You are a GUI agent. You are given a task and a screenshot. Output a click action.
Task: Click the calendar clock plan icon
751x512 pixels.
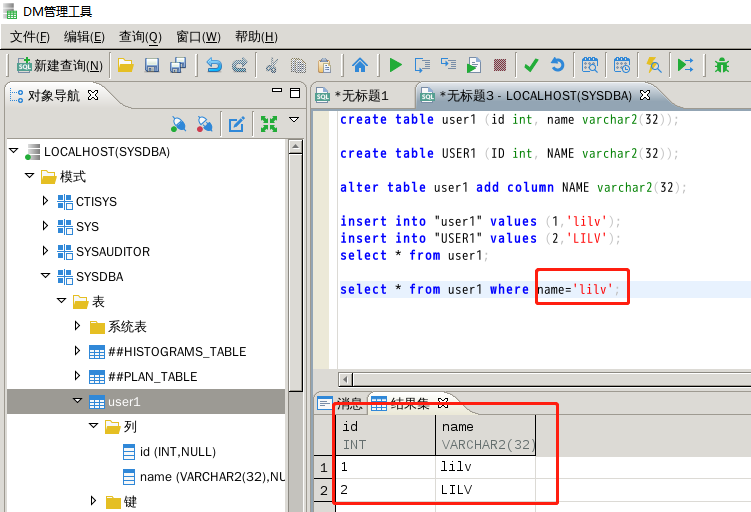[x=622, y=65]
